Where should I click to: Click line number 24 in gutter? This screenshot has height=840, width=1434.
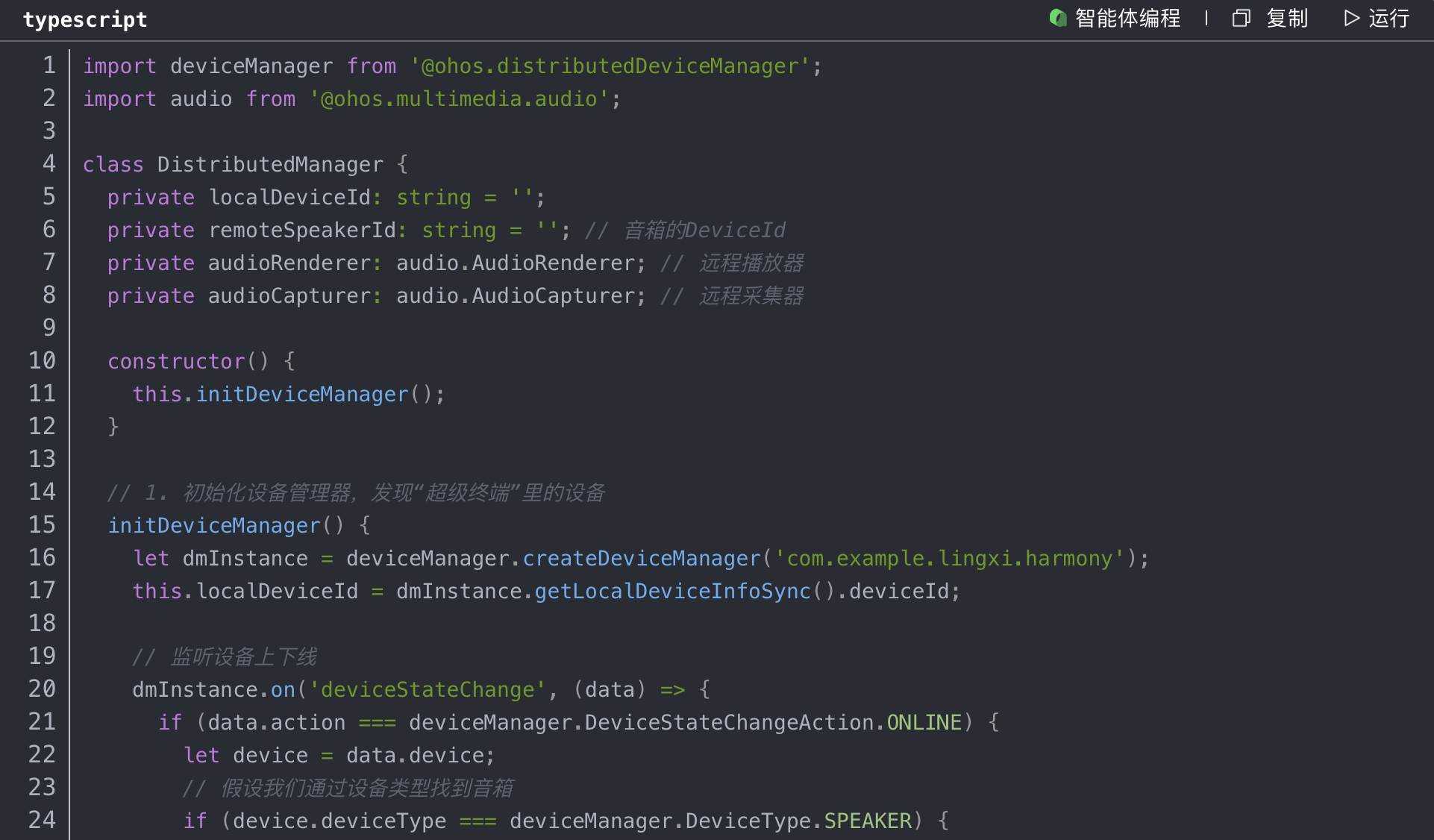43,821
